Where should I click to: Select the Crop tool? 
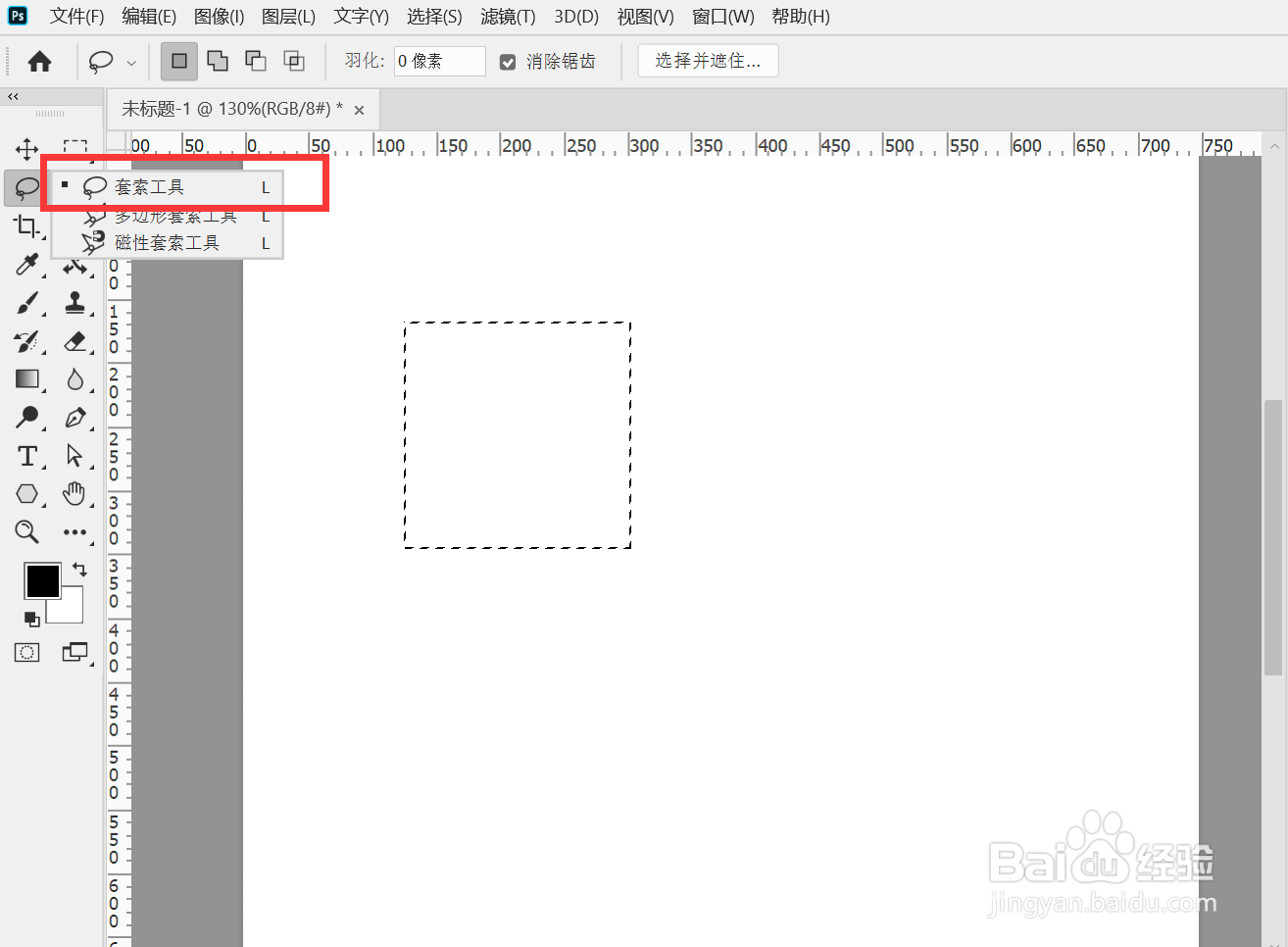[x=26, y=226]
